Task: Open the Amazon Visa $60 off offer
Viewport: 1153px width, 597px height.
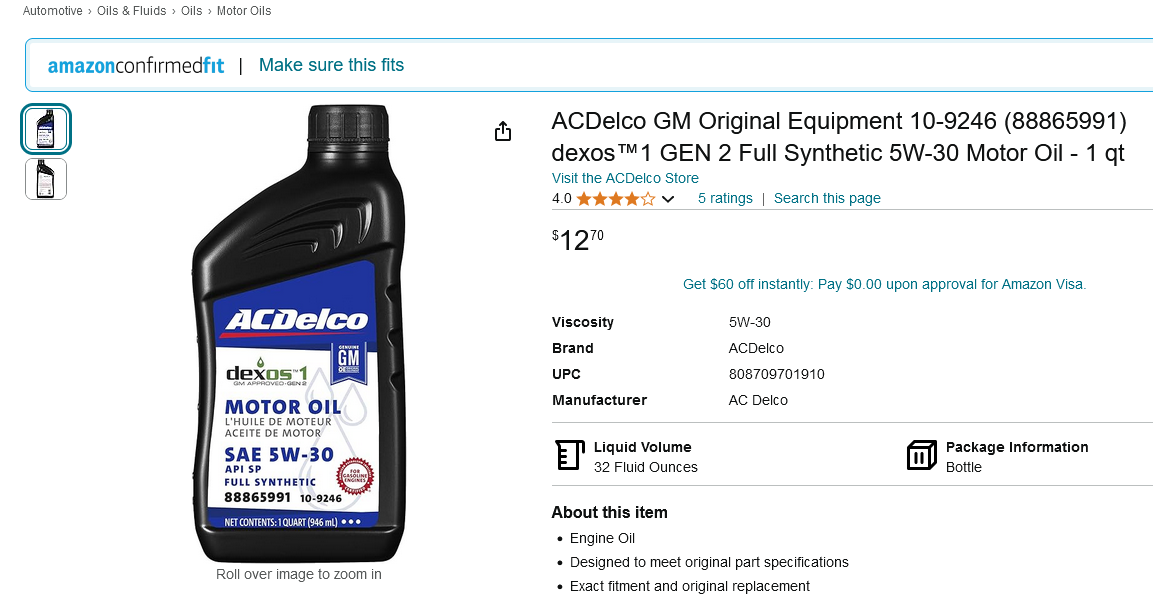Action: 885,285
